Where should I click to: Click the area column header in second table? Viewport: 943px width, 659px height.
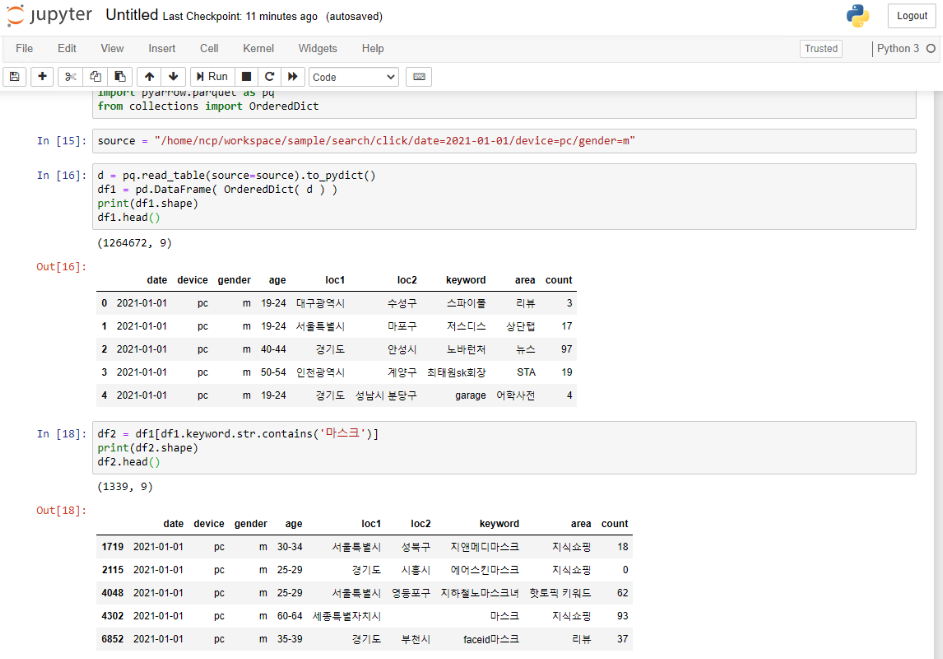[581, 524]
